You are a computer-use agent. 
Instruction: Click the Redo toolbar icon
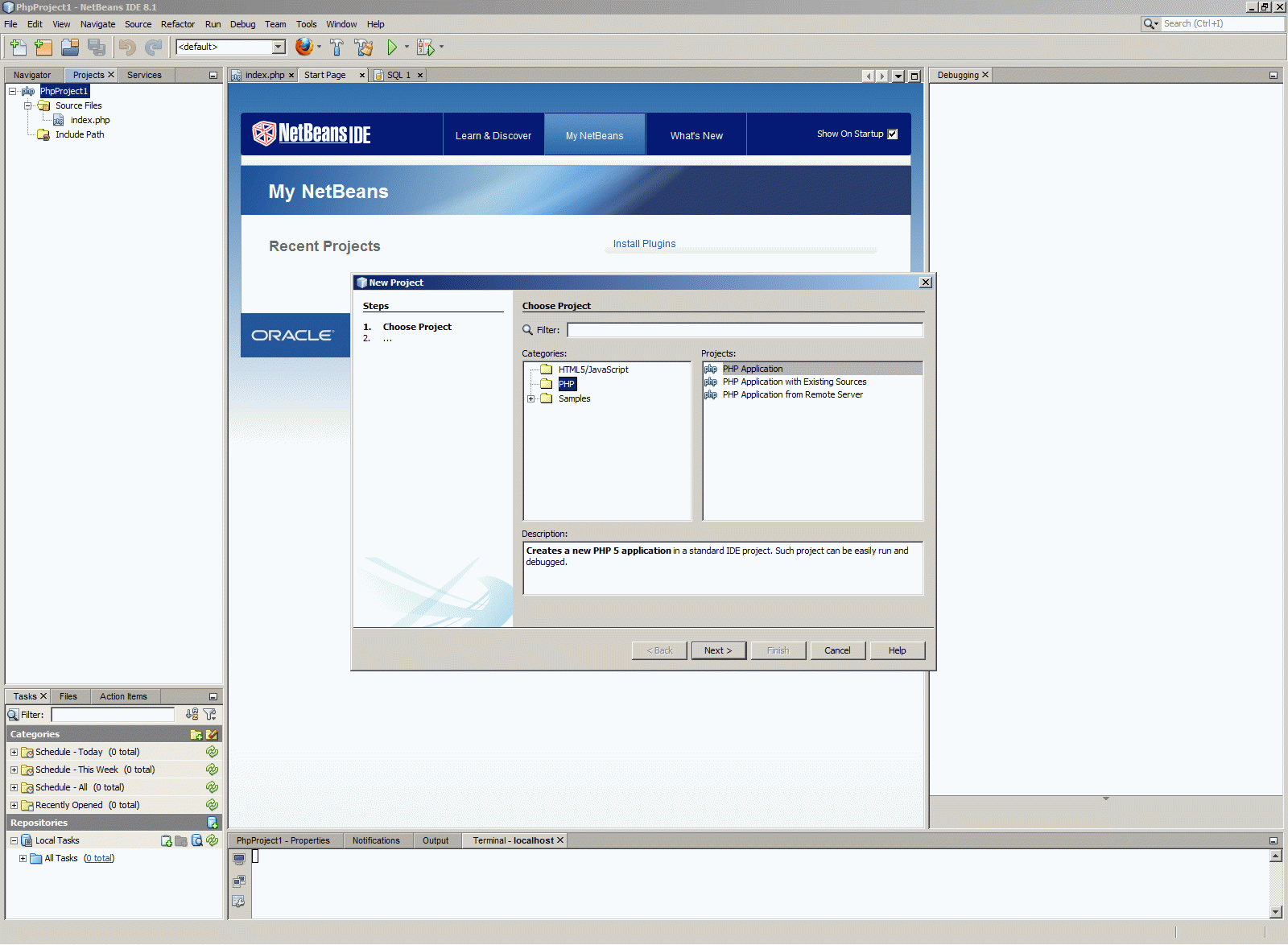[153, 47]
